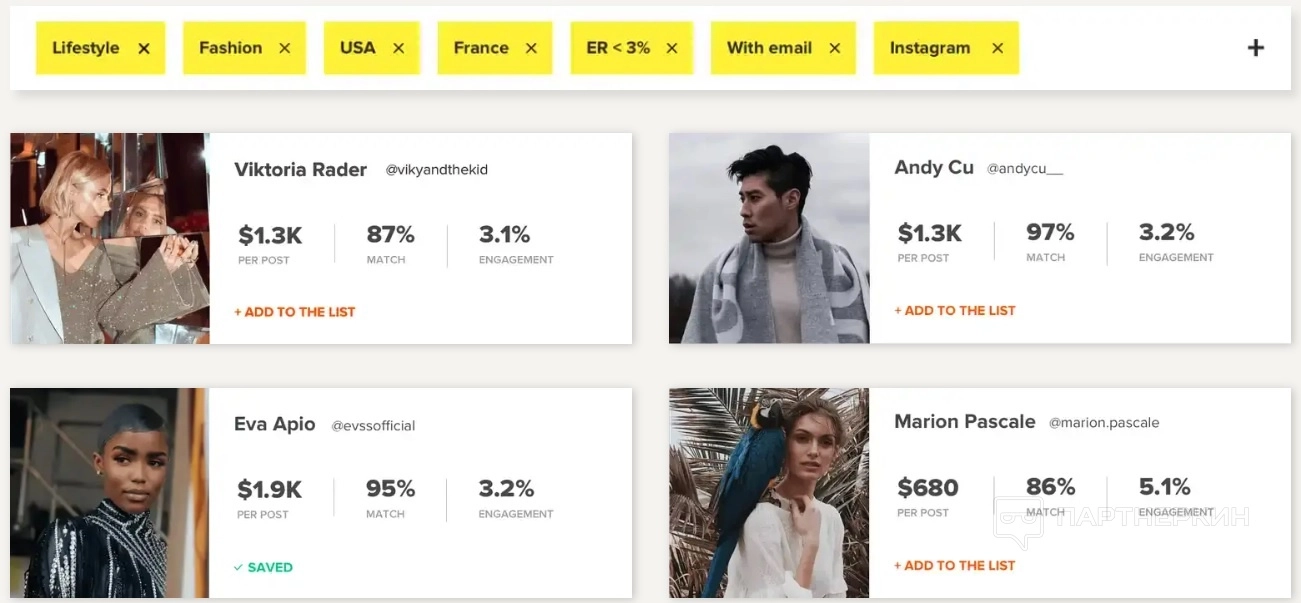Click the plus icon to add filter

click(x=1256, y=47)
